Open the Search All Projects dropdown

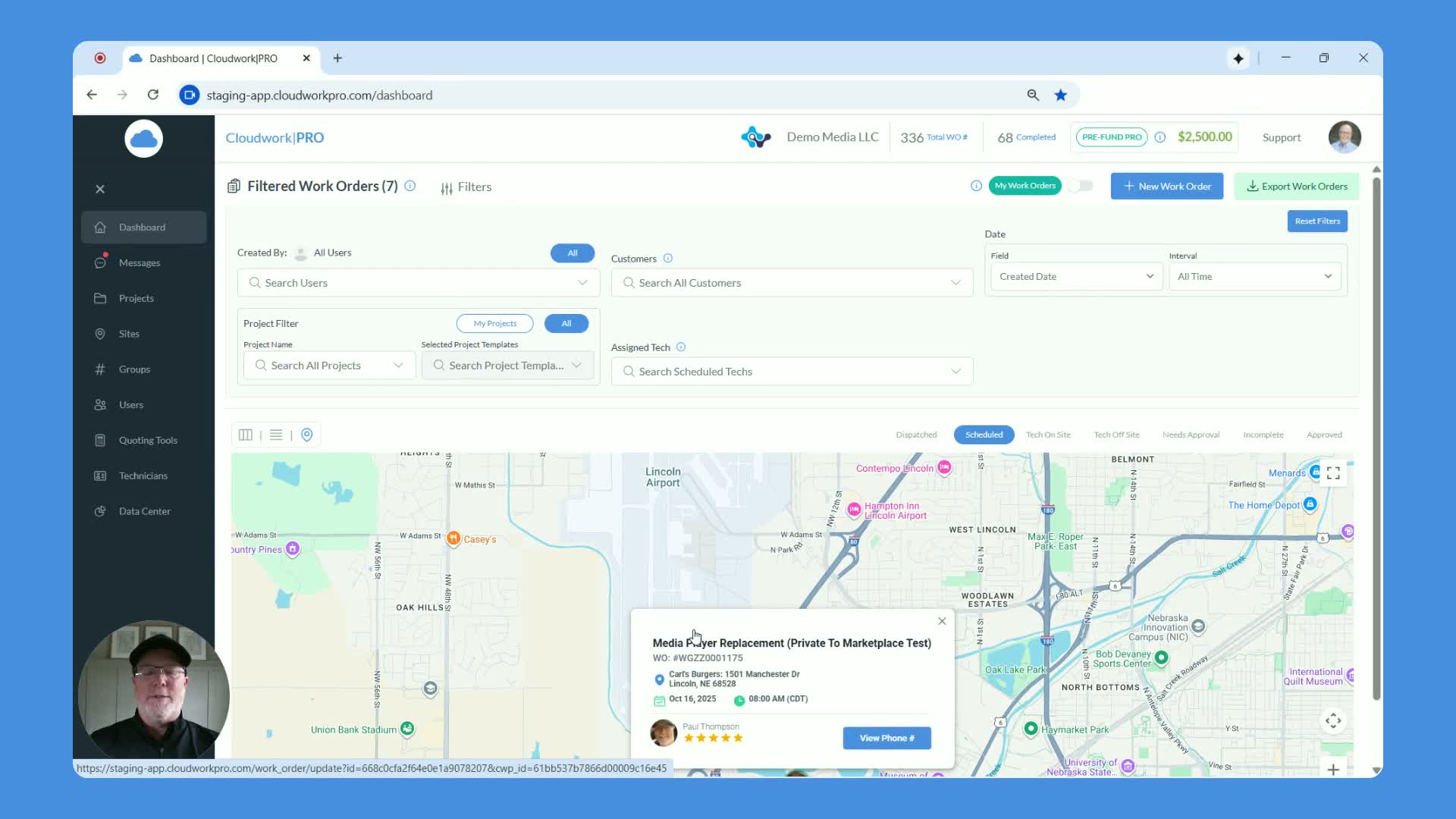[330, 366]
